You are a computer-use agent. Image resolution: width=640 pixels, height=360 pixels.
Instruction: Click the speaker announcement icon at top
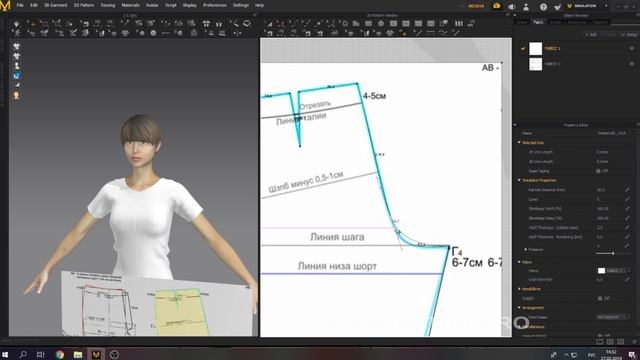pyautogui.click(x=511, y=7)
